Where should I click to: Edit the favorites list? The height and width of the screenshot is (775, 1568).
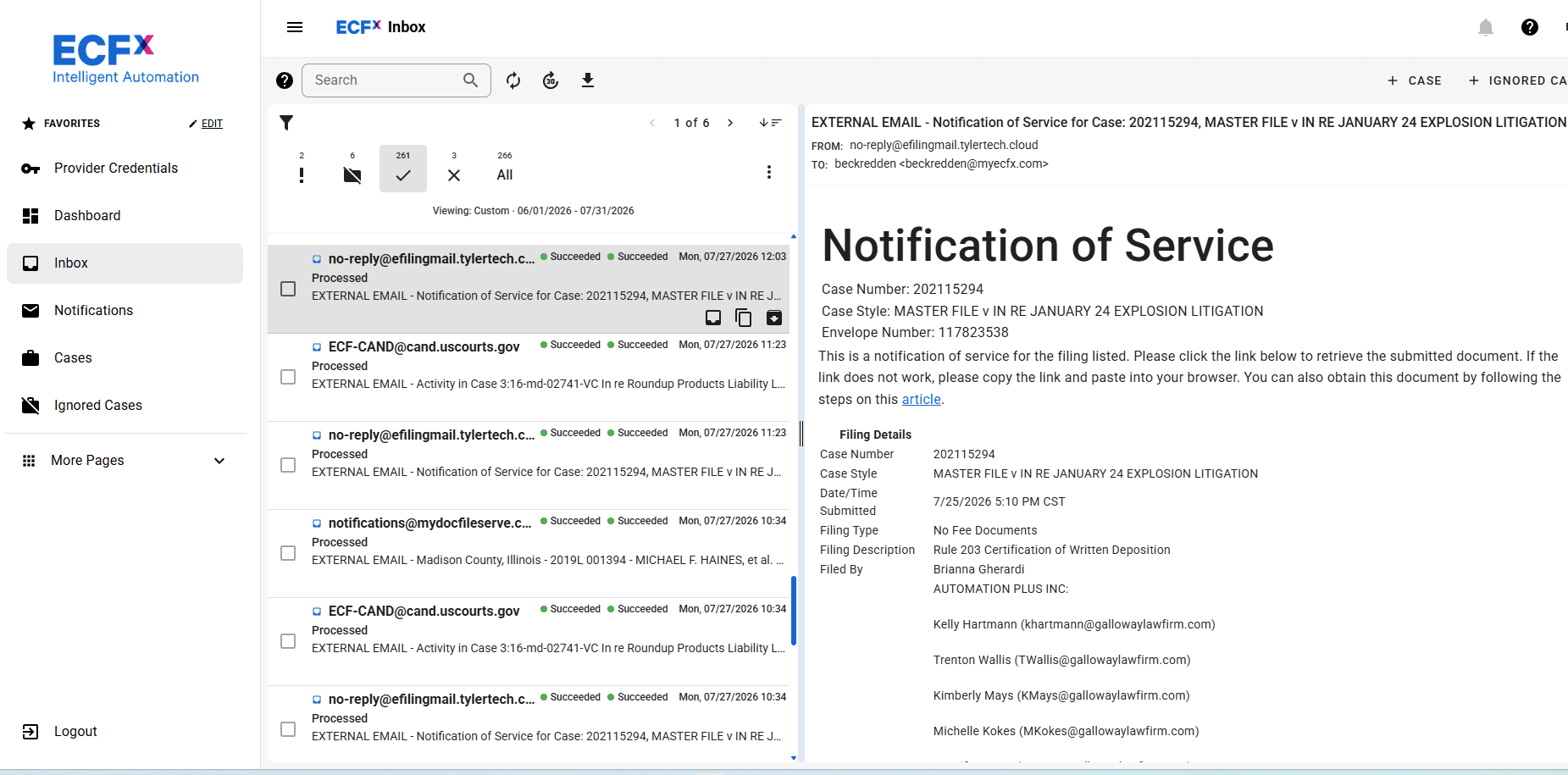[x=206, y=124]
